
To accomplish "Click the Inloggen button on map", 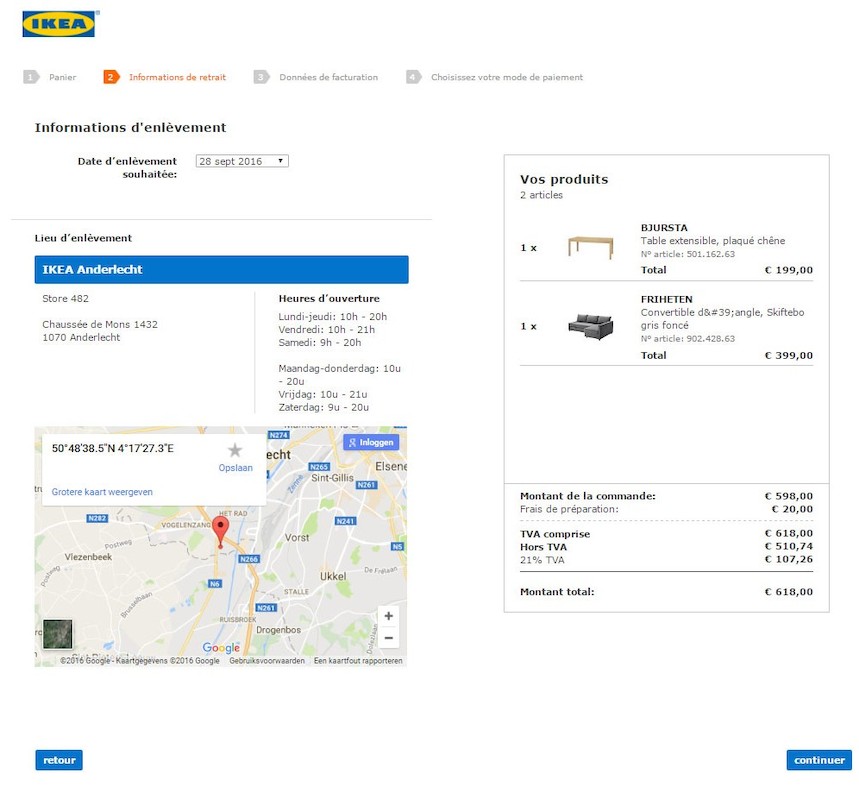I will 371,442.
